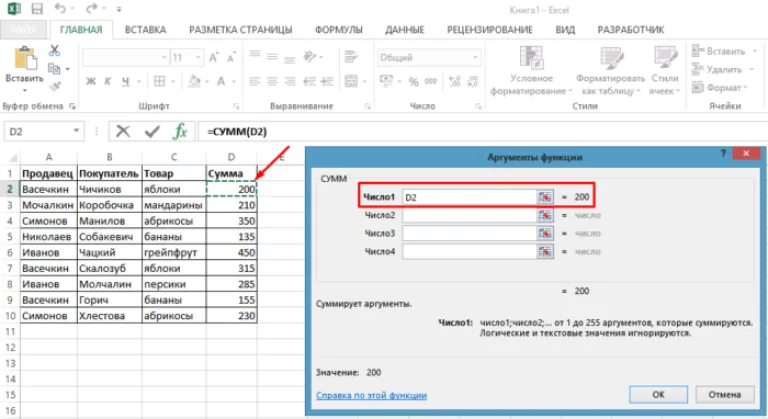Select cell containing мандарины
Image resolution: width=768 pixels, height=419 pixels.
(174, 205)
